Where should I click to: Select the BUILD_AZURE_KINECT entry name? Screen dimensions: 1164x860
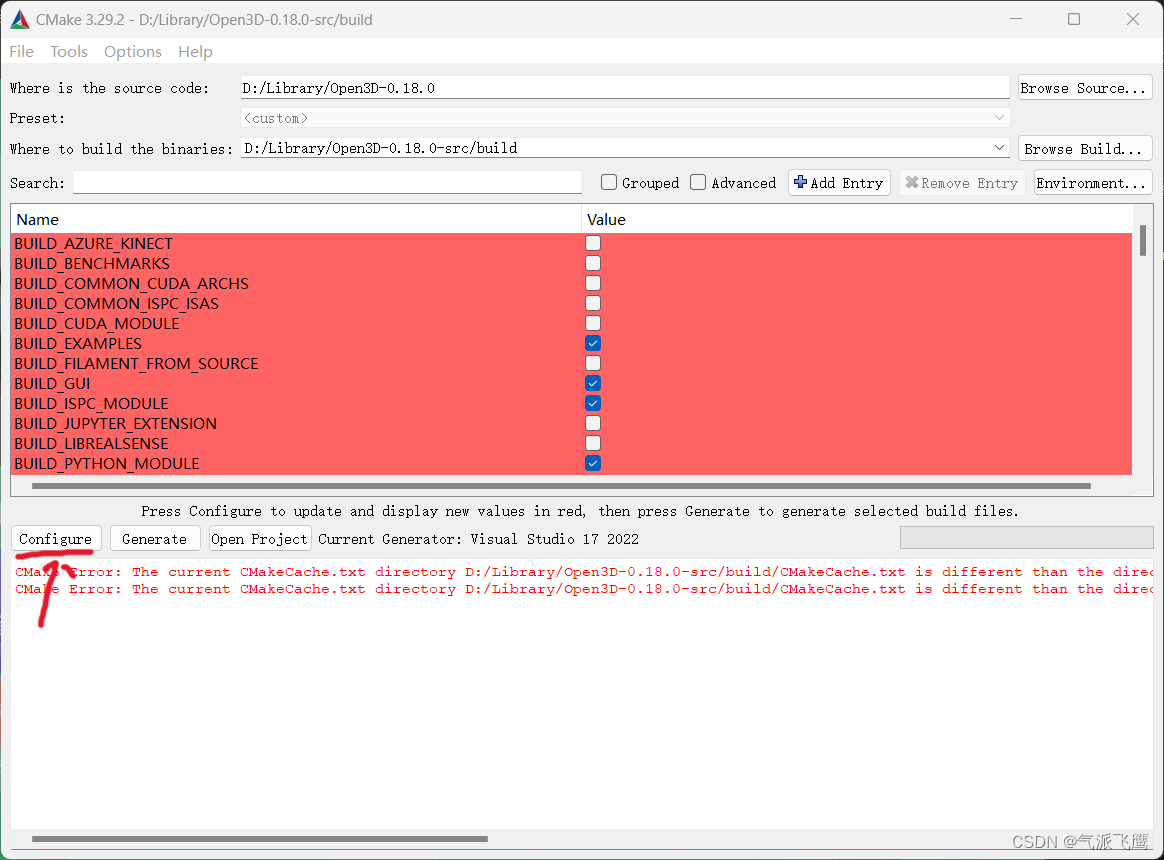click(94, 244)
